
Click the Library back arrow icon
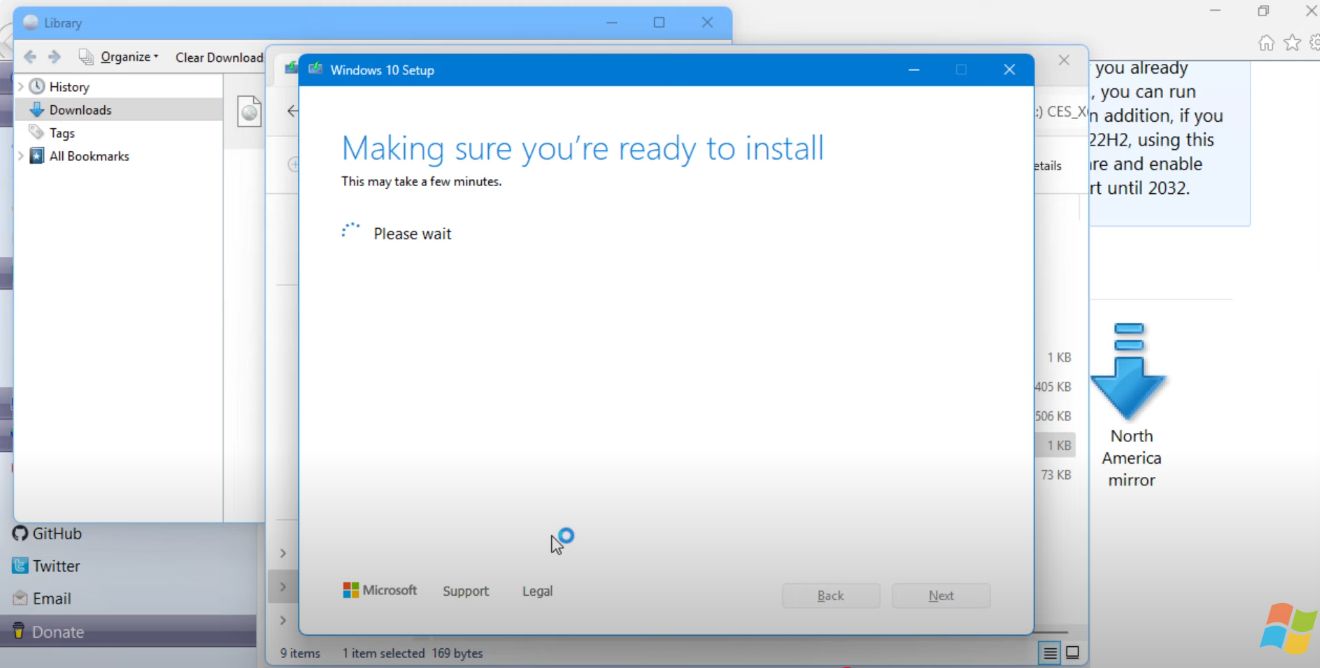pyautogui.click(x=30, y=57)
